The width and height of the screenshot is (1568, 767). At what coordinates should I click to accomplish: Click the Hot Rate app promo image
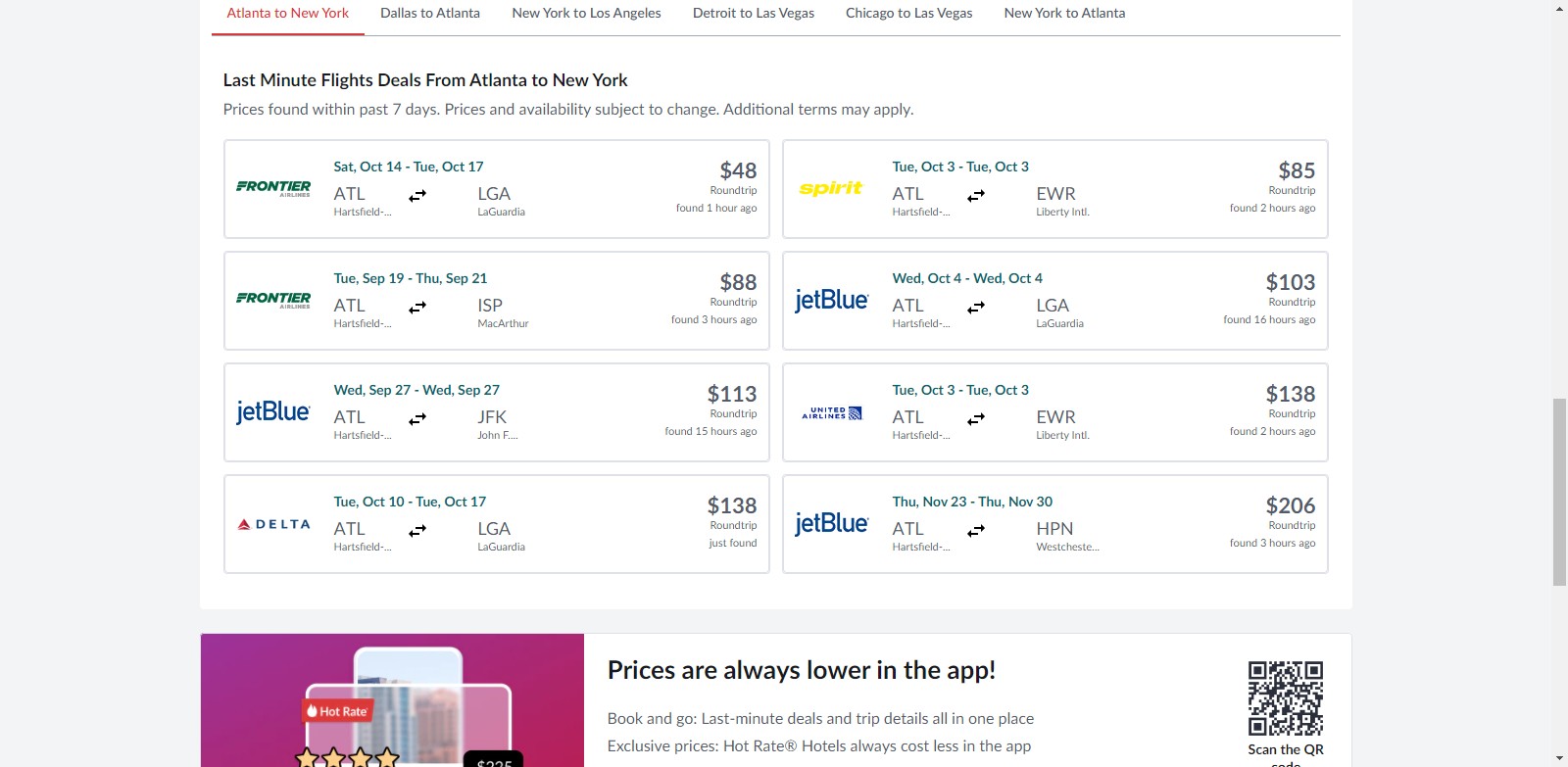[x=392, y=700]
